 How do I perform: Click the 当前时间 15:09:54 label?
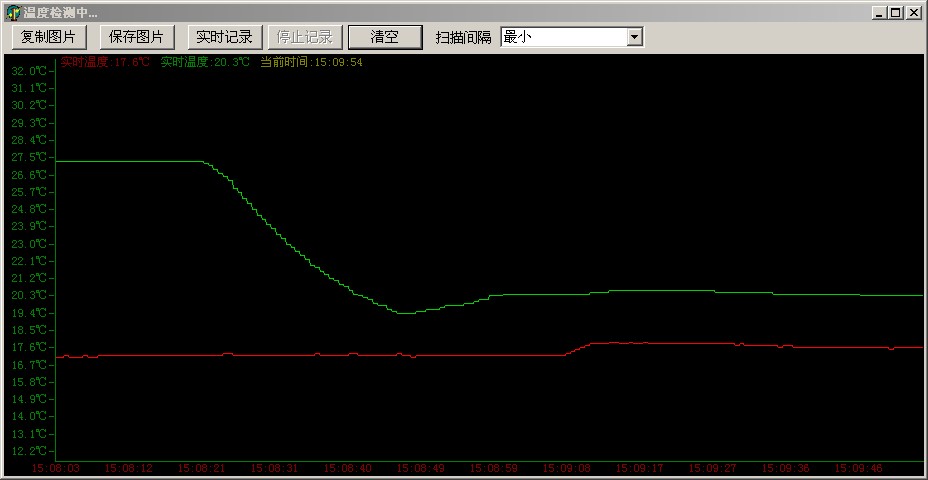pyautogui.click(x=311, y=62)
